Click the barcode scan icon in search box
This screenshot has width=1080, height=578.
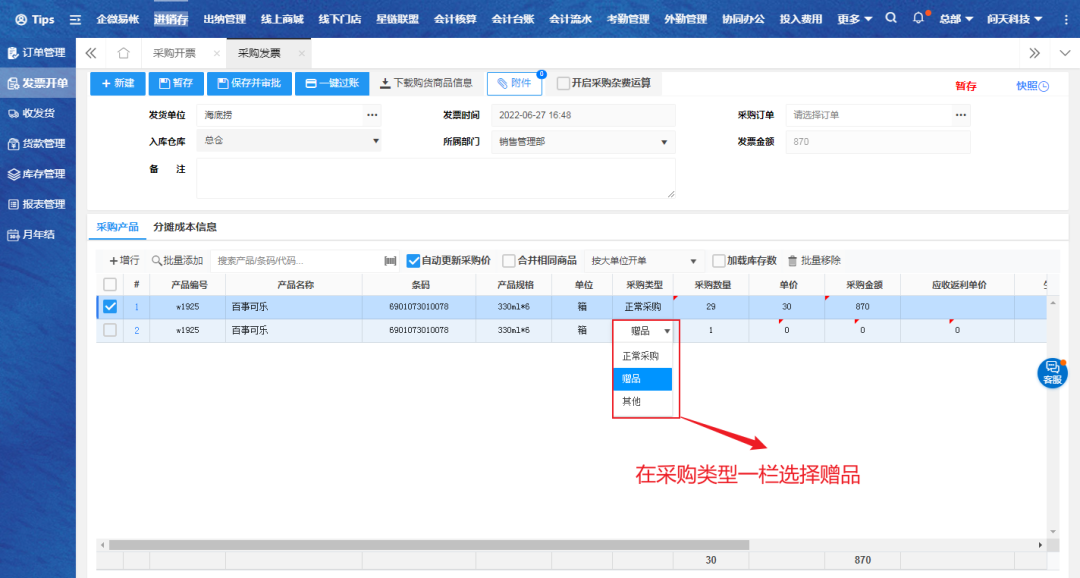(390, 261)
